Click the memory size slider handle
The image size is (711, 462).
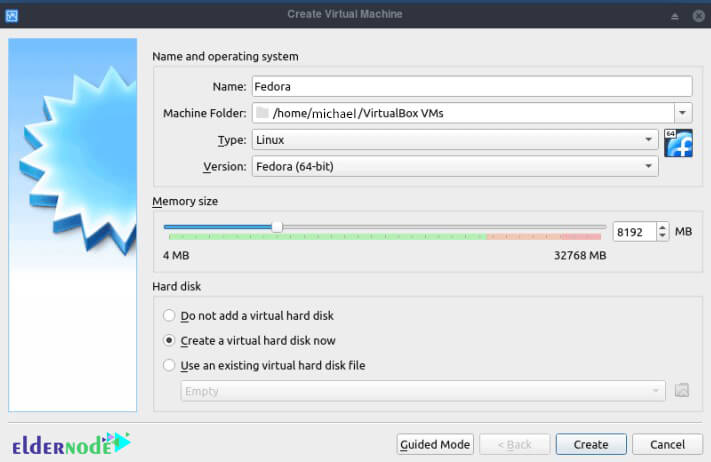pos(277,227)
